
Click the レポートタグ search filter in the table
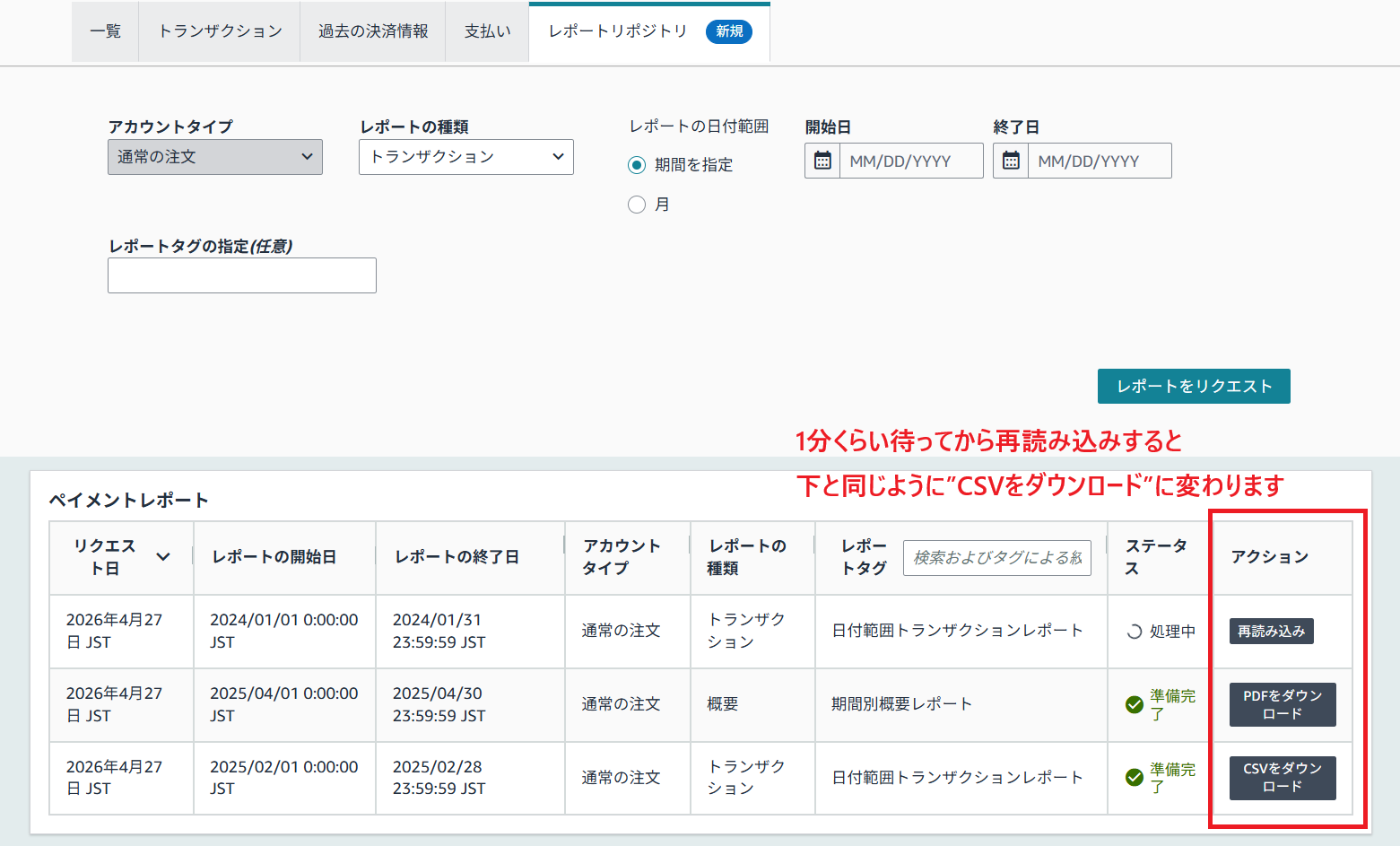tap(996, 557)
